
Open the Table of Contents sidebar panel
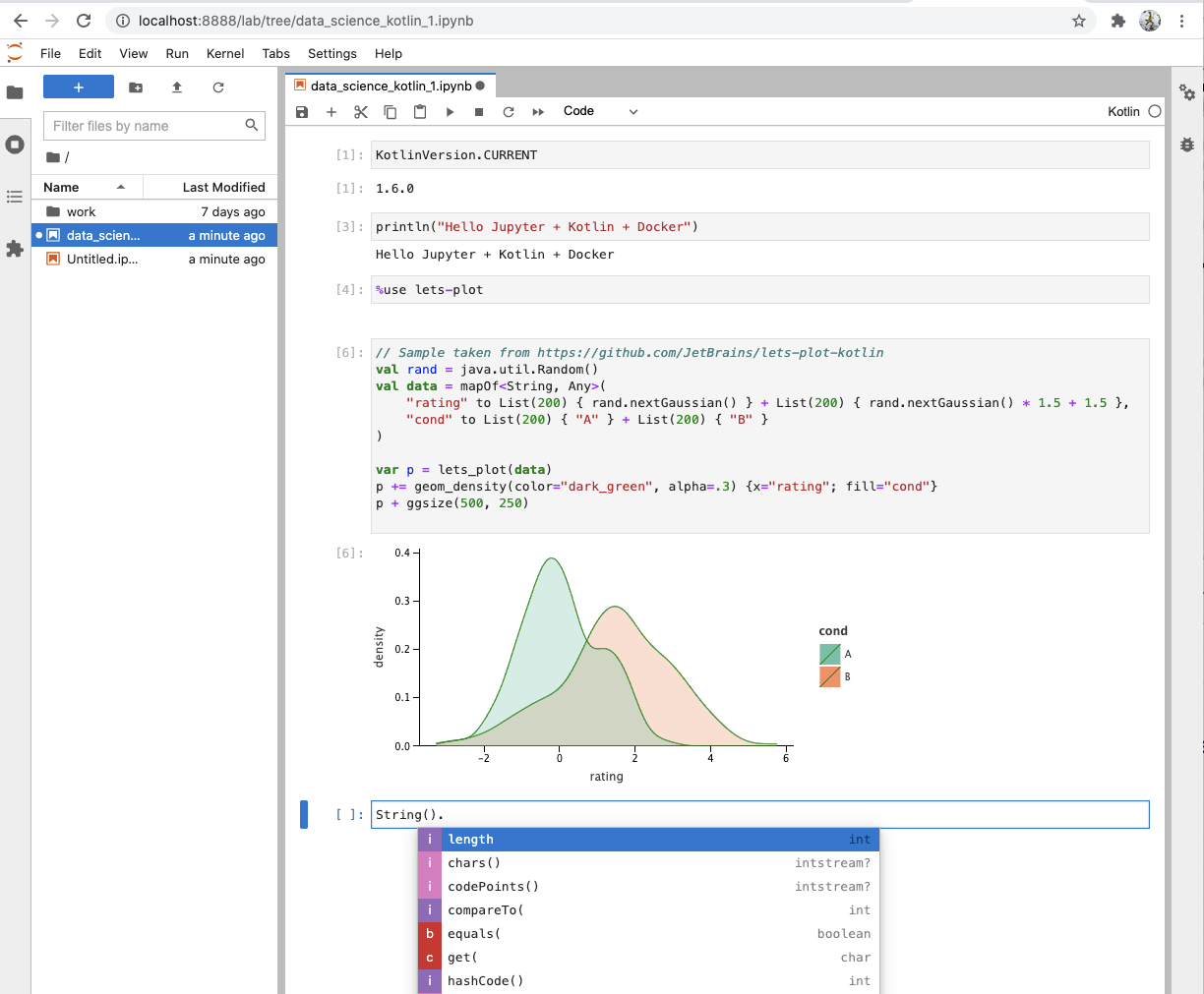[x=15, y=197]
